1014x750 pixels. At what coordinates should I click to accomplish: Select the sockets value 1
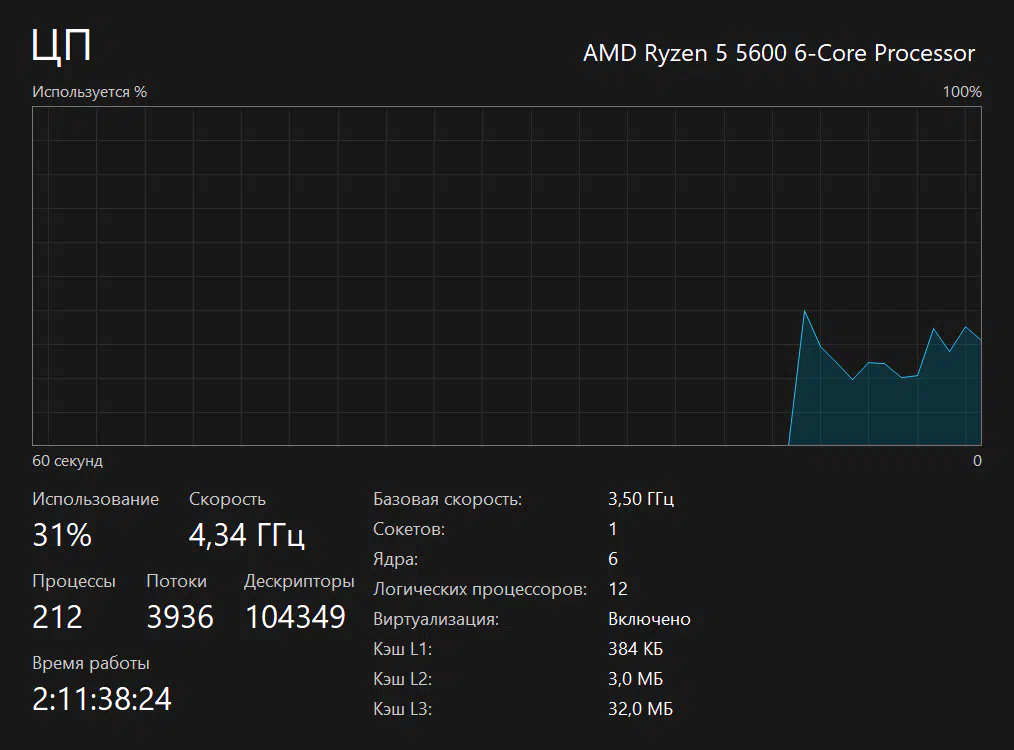click(612, 529)
